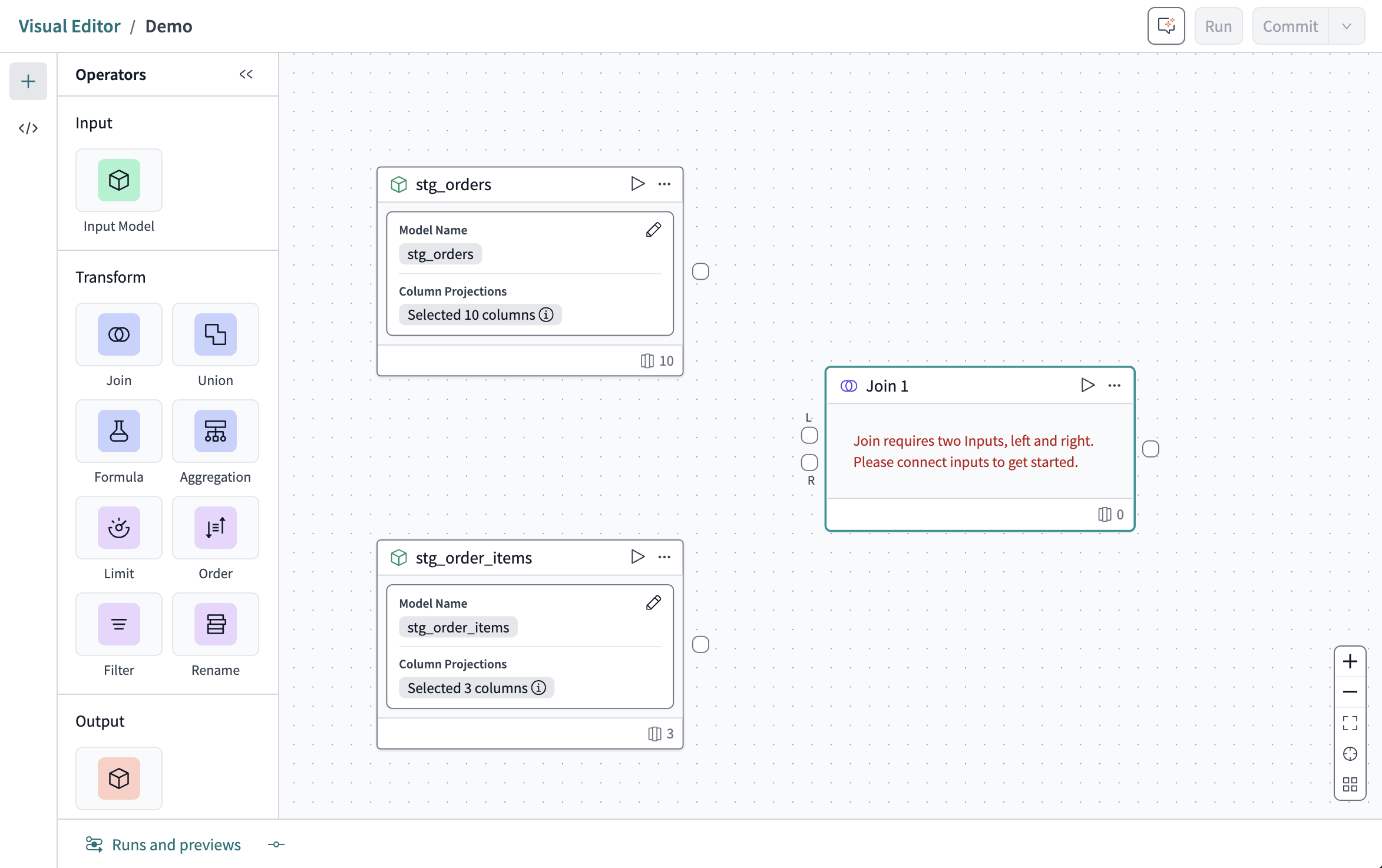Collapse the Operators panel
Image resolution: width=1382 pixels, height=868 pixels.
click(x=246, y=74)
